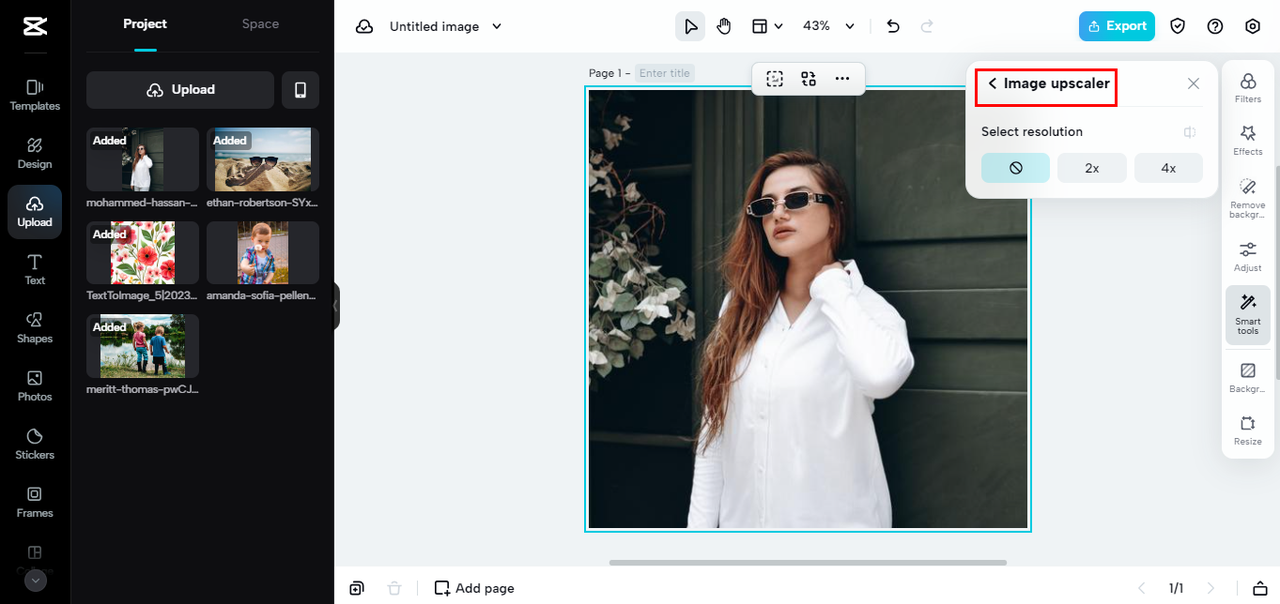Screen dimensions: 1280x604
Task: Open the Remove background tool
Action: [1248, 199]
